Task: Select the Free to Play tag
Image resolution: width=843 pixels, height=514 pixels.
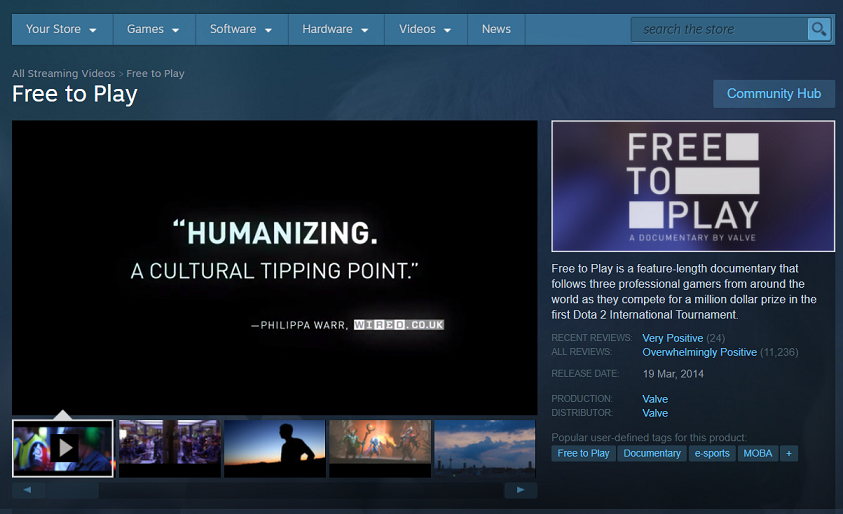Action: click(583, 453)
